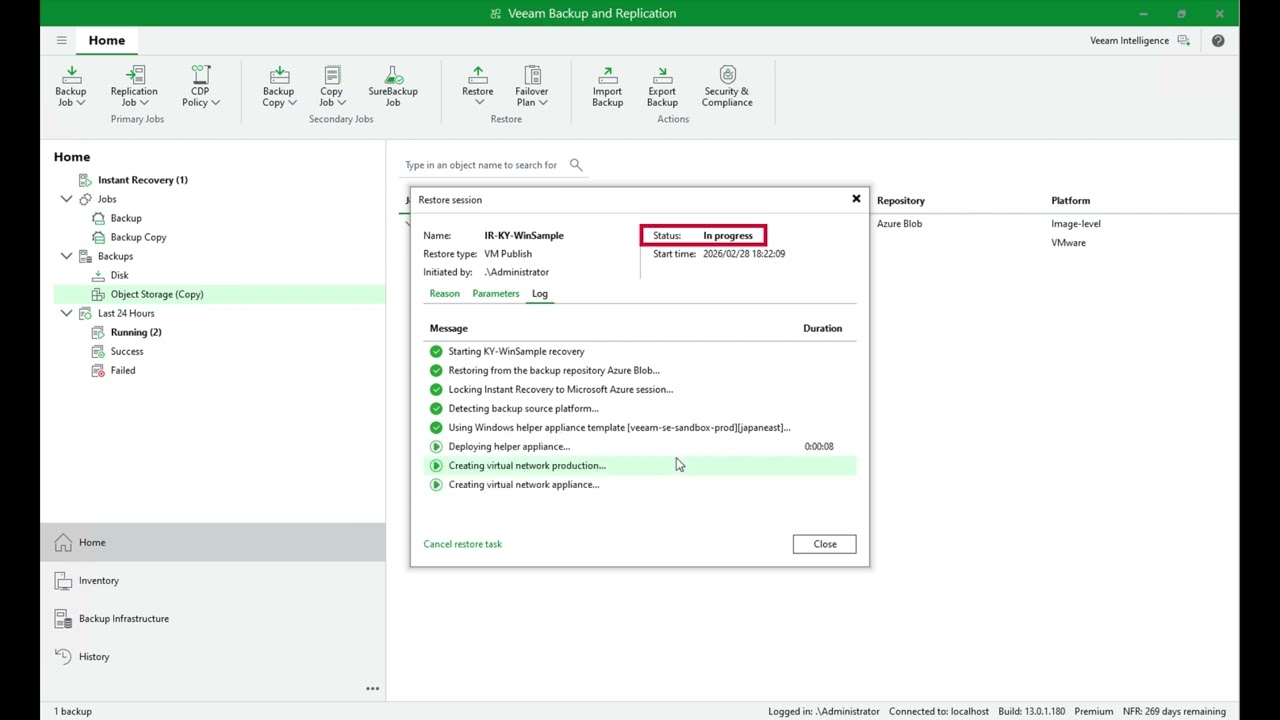1280x720 pixels.
Task: Click the Close button in Restore session
Action: click(825, 544)
